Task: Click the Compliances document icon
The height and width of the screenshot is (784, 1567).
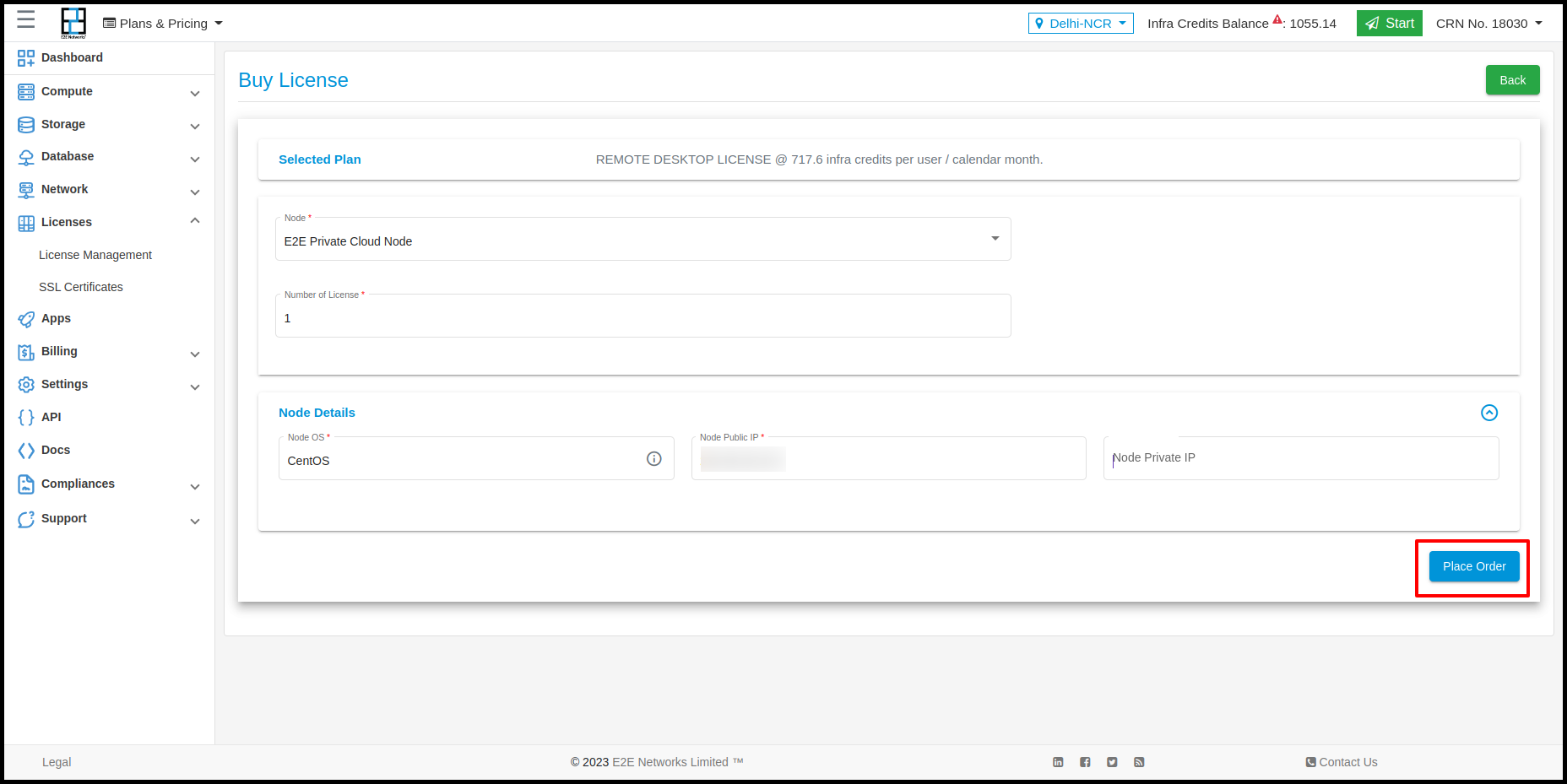Action: tap(26, 484)
